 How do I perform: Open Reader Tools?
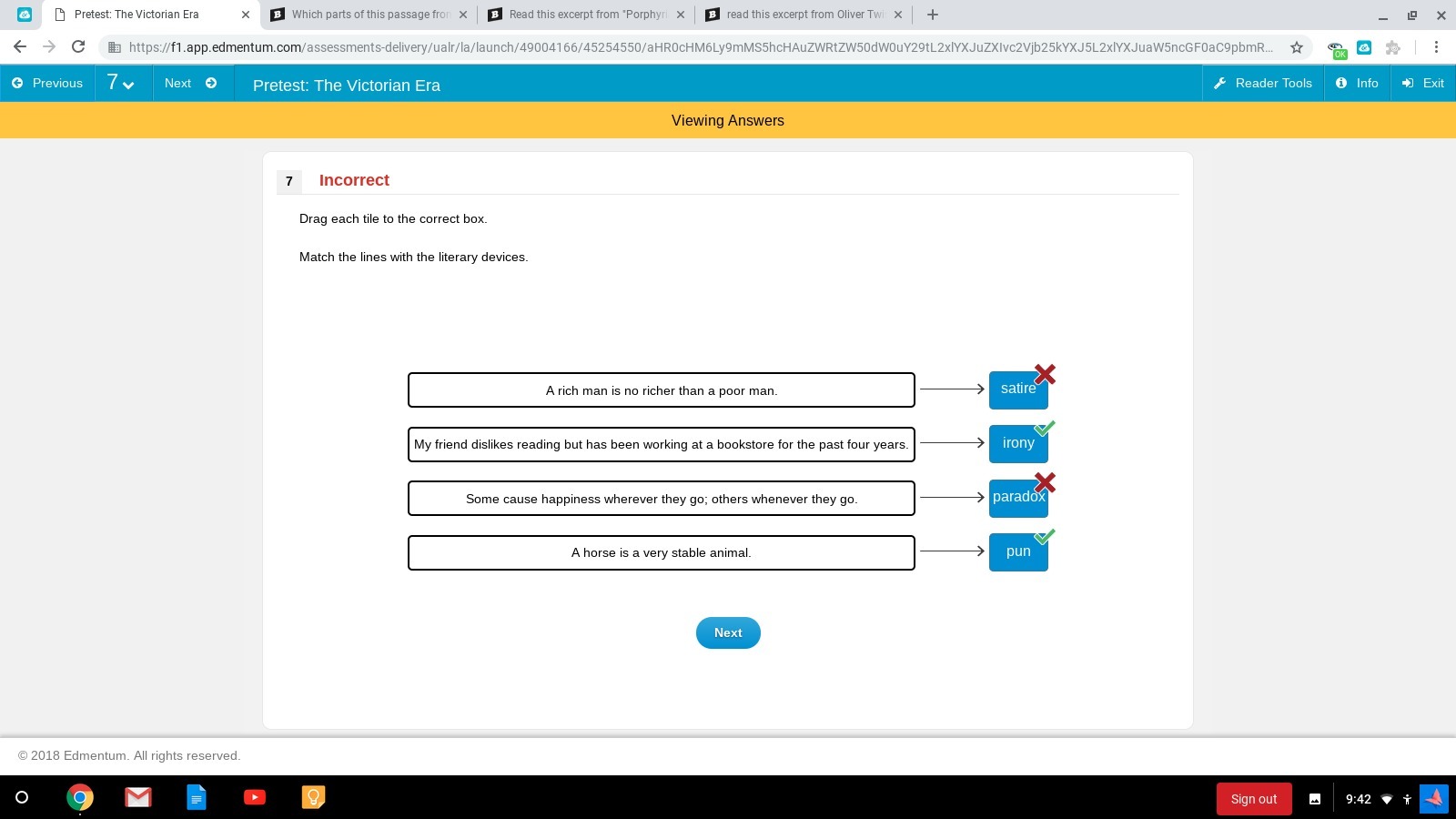[1263, 83]
